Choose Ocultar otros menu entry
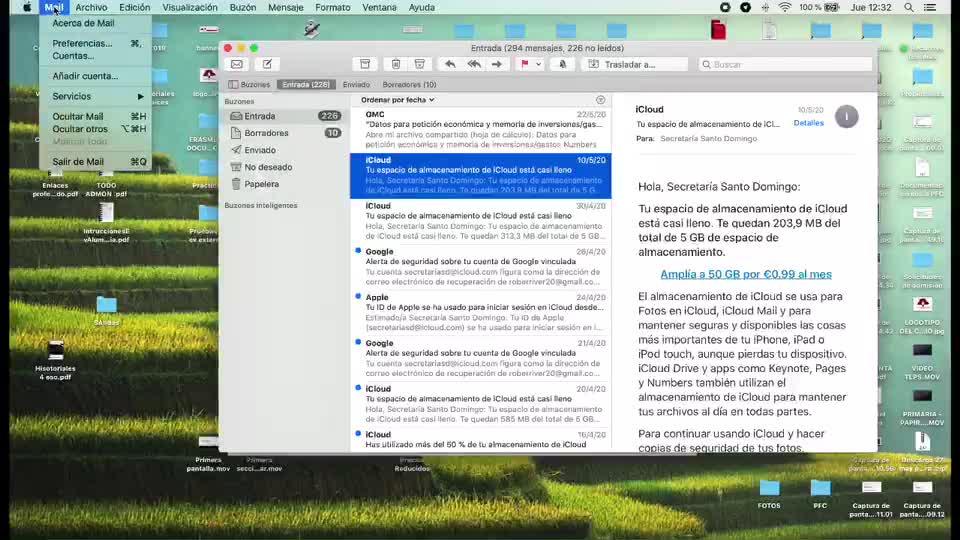This screenshot has width=960, height=540. [x=96, y=129]
